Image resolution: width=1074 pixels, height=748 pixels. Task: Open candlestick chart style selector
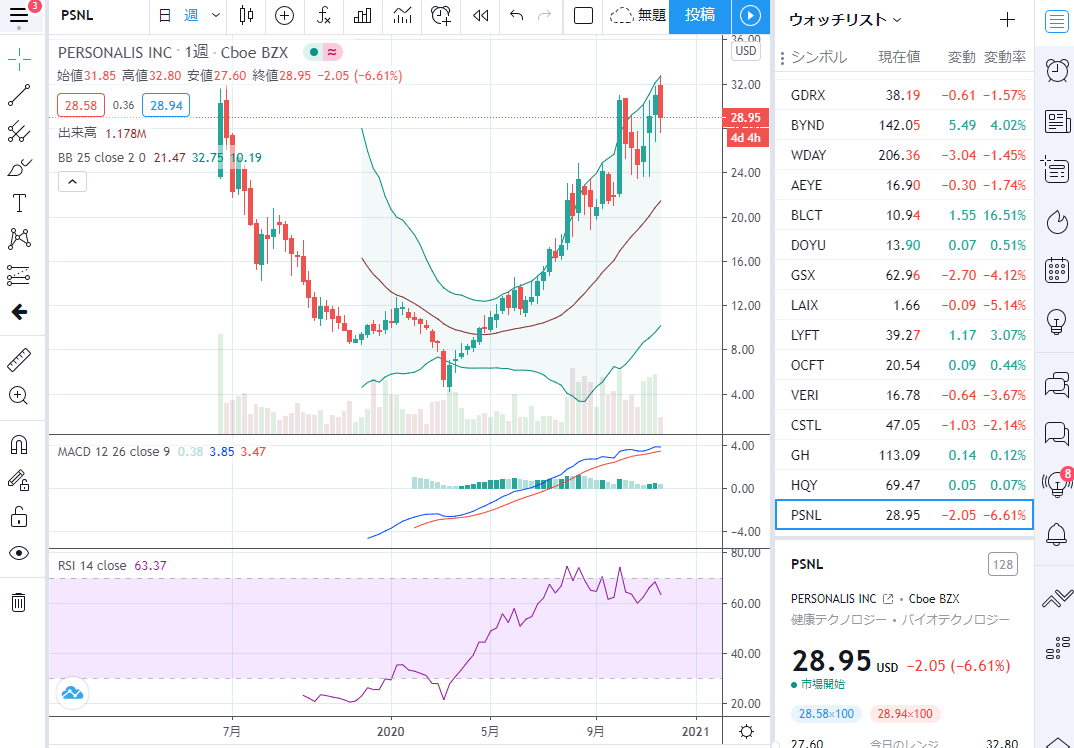[247, 15]
